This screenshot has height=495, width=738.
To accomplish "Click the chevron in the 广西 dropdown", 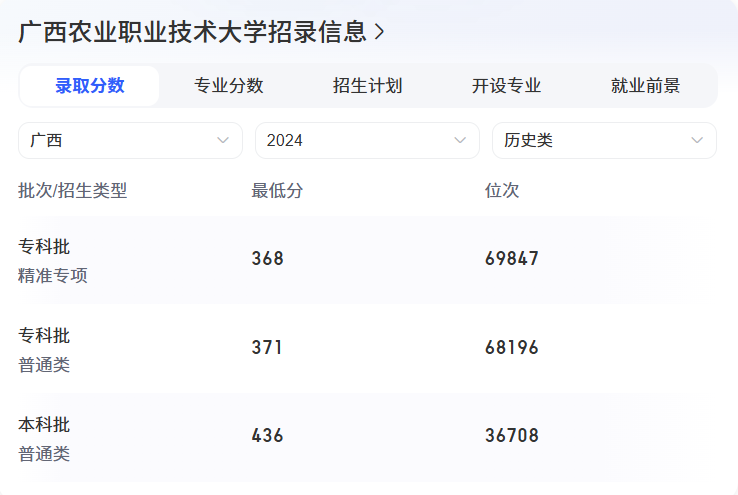I will click(223, 140).
